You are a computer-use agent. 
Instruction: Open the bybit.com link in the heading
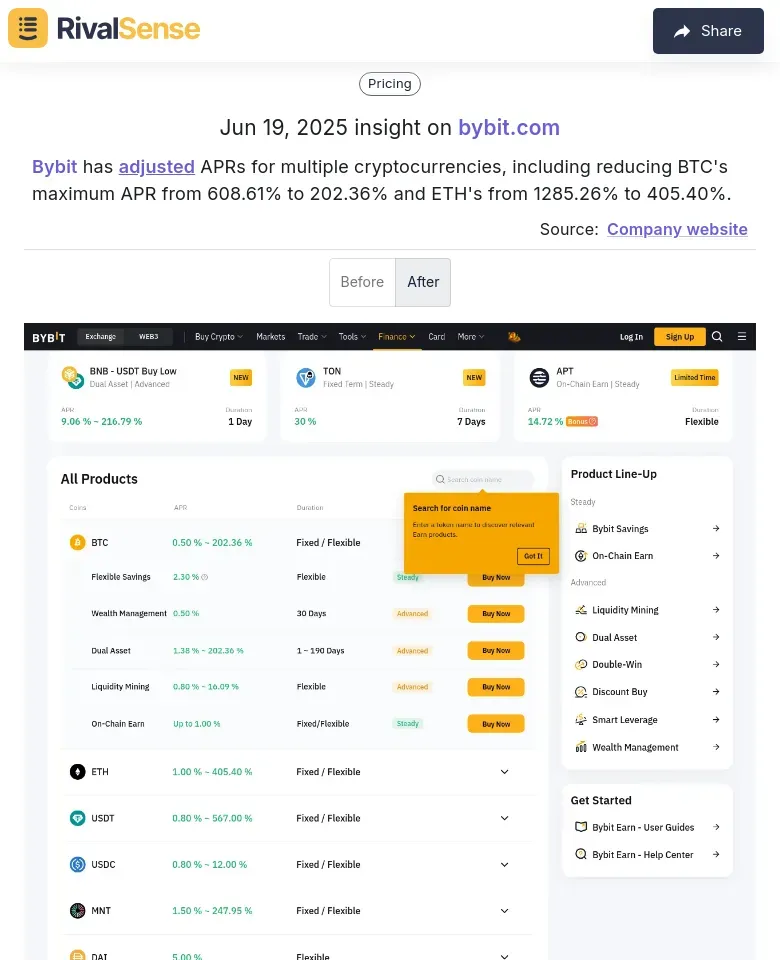(509, 127)
